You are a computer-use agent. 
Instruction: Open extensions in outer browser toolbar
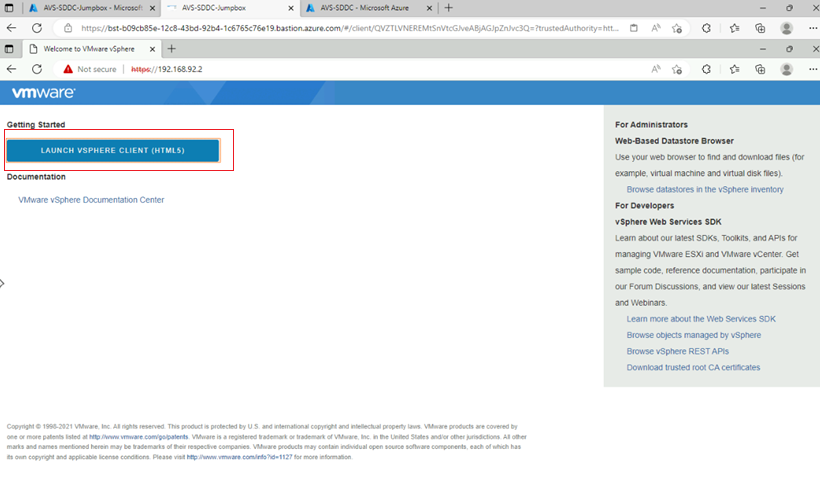[x=706, y=28]
